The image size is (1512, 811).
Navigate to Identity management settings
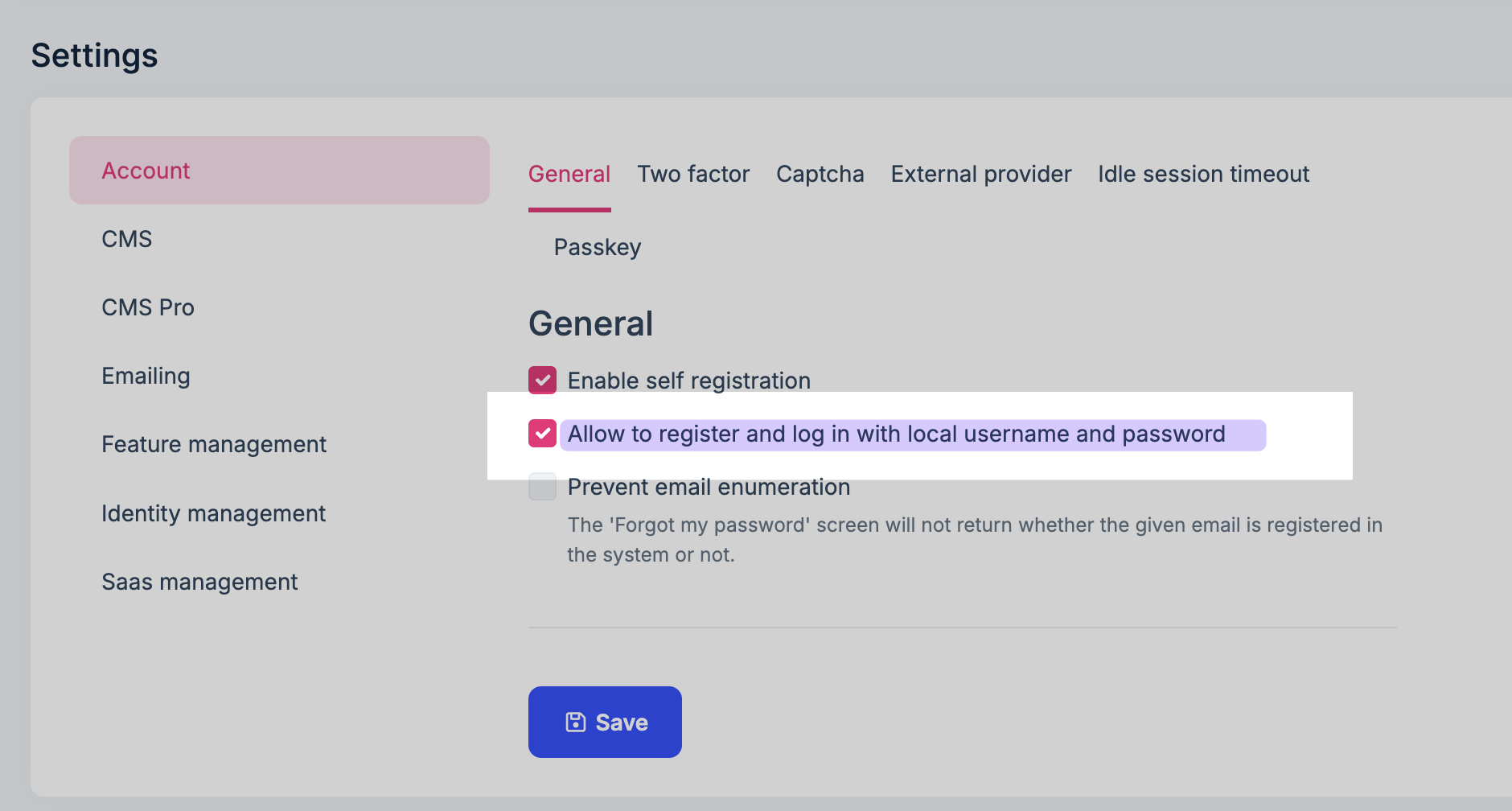click(213, 513)
